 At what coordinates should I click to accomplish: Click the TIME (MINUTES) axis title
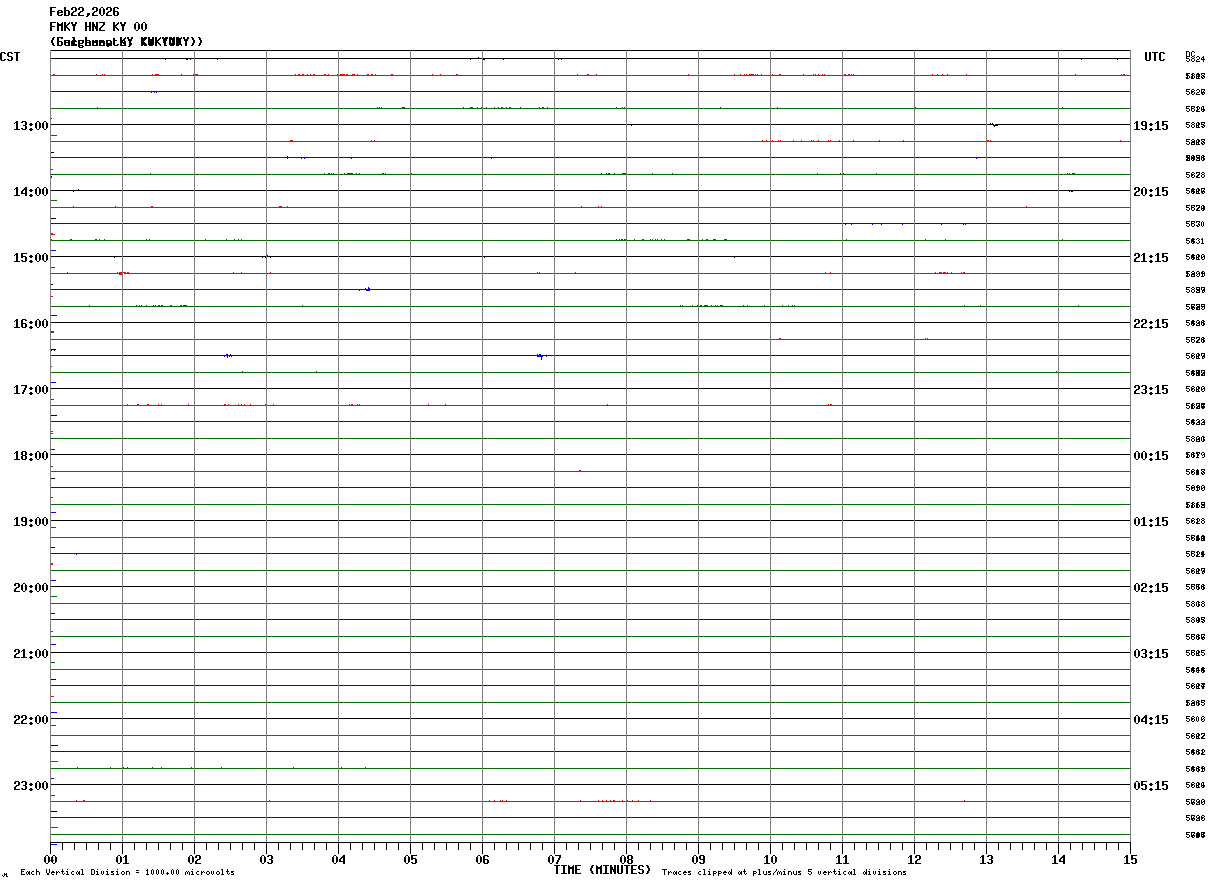click(x=602, y=870)
